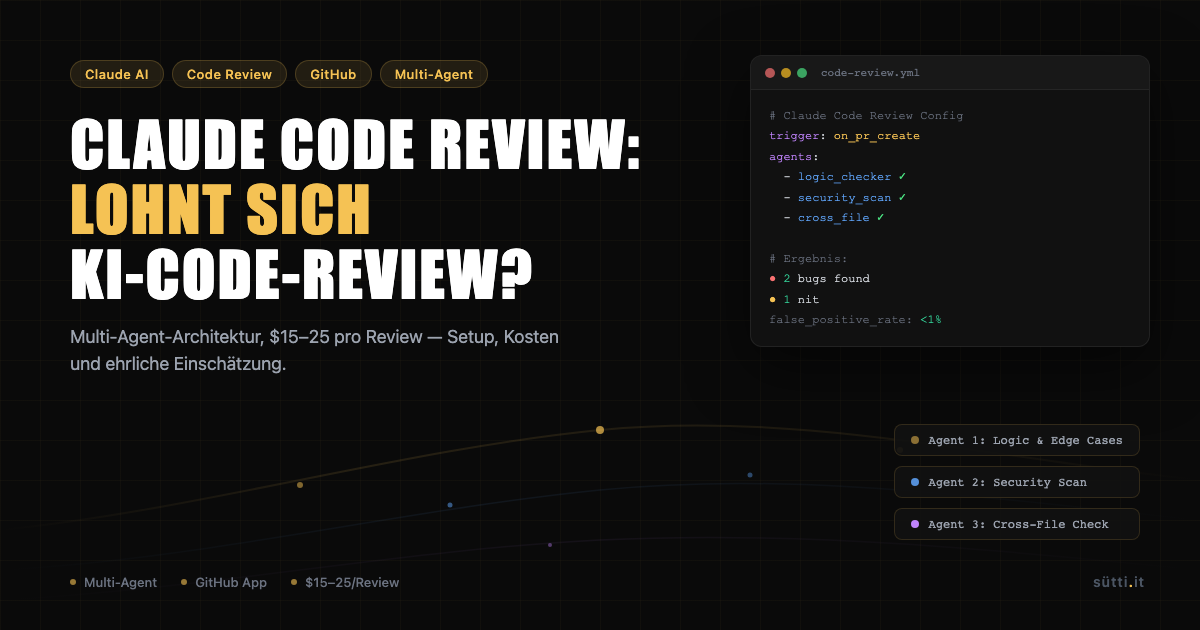Open the Multi-Agent tag at the top
The image size is (1200, 630).
[434, 73]
